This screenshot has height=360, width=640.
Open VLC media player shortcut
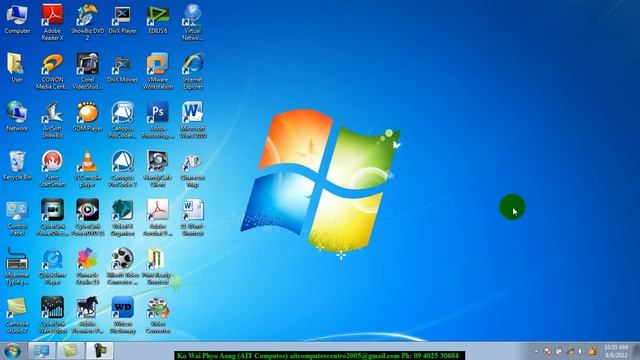pos(87,169)
